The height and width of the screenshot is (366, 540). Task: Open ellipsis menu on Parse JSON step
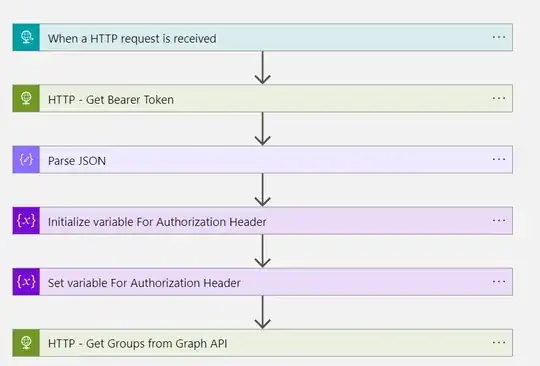click(499, 159)
